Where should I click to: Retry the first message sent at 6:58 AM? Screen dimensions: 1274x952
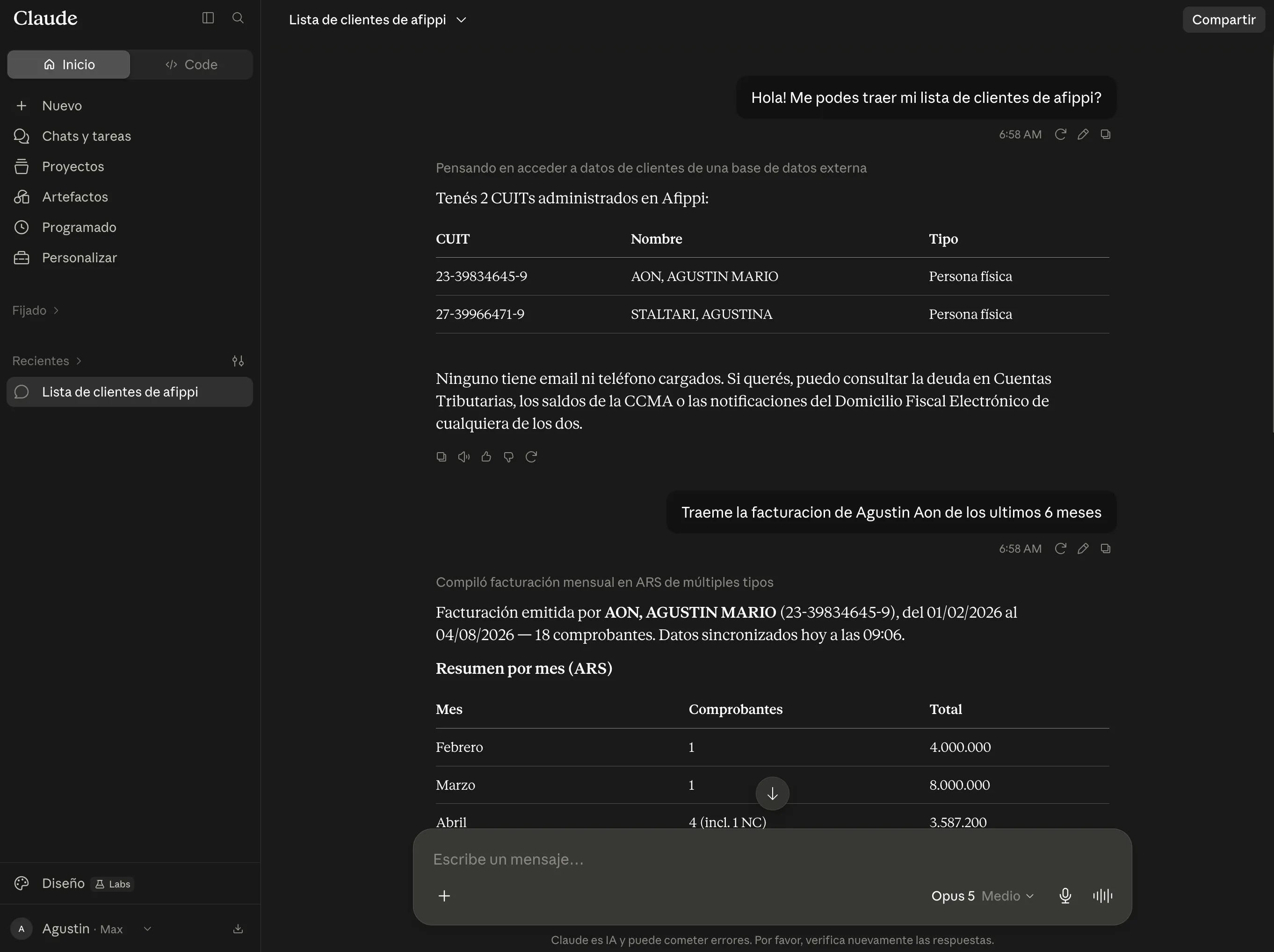coord(1060,134)
